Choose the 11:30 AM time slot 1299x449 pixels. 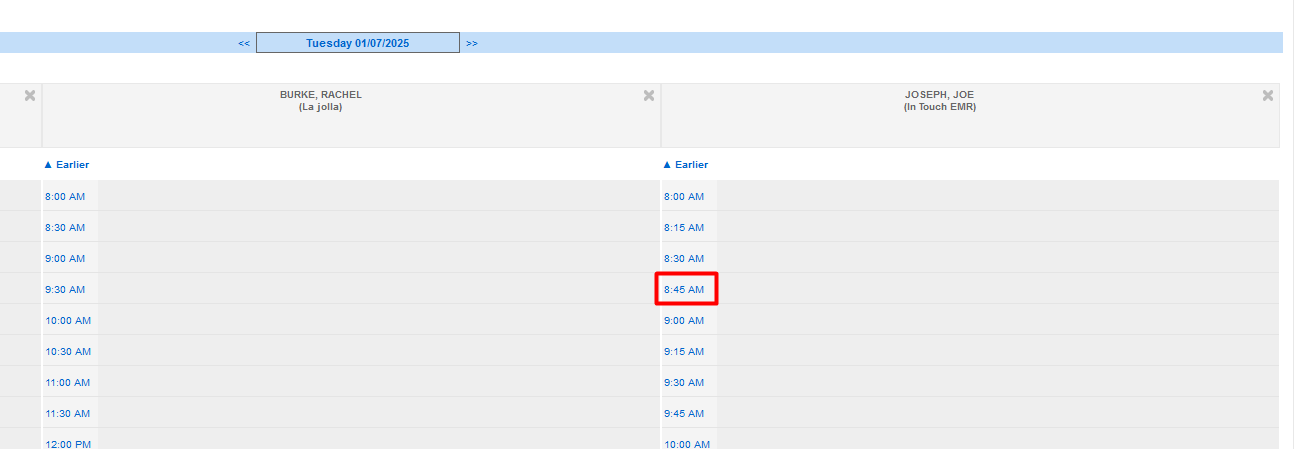click(x=68, y=414)
